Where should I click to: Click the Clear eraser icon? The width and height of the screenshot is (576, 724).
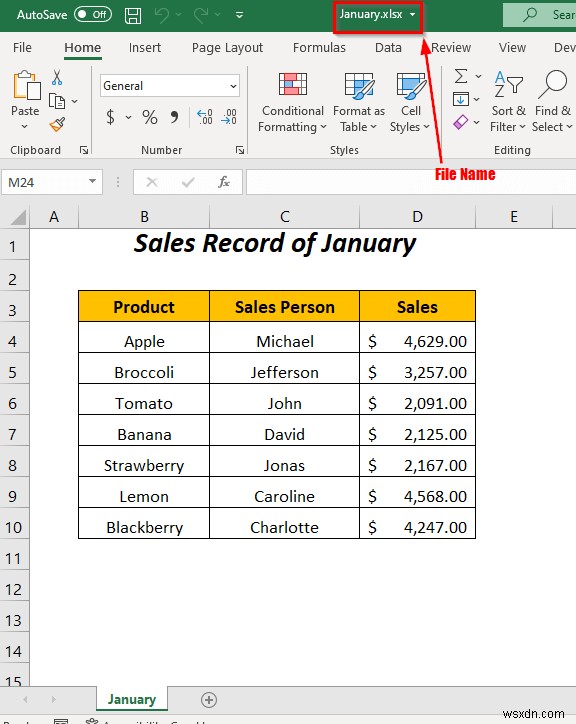pyautogui.click(x=461, y=122)
